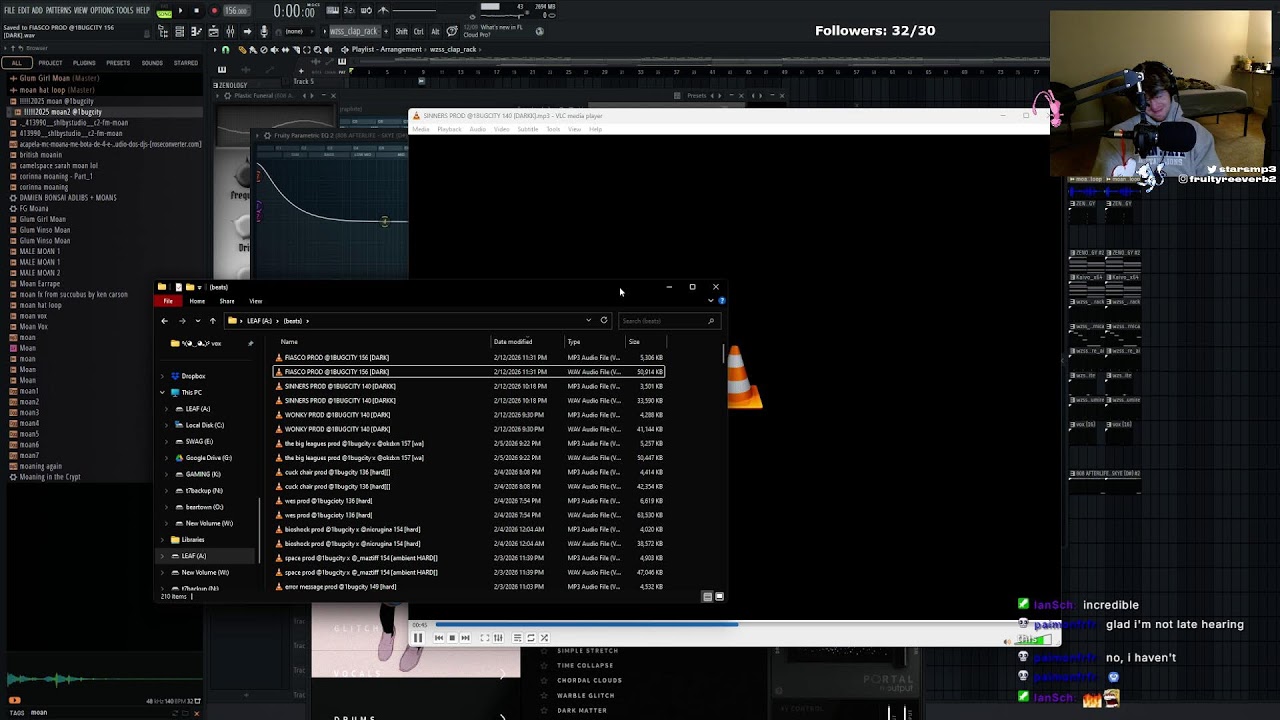This screenshot has width=1280, height=720.
Task: Open the FL Studio mixer icon
Action: [230, 32]
